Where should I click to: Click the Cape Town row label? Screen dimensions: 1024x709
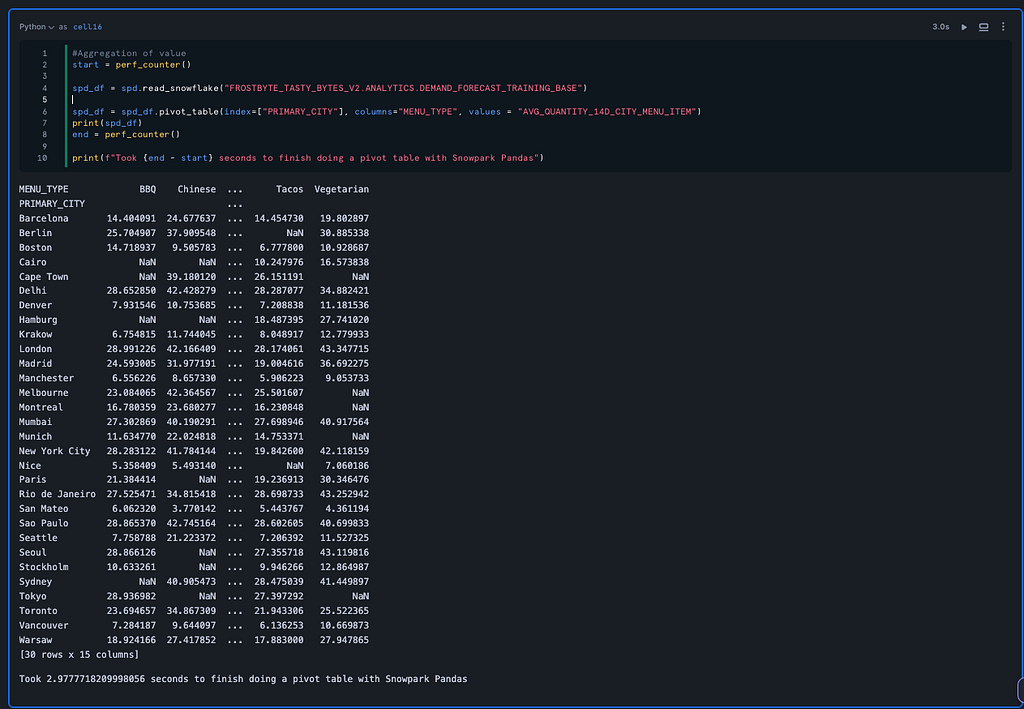(x=43, y=277)
